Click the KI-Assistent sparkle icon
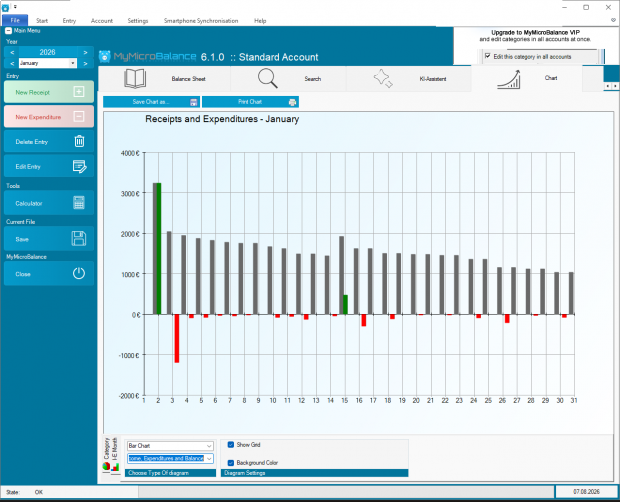Viewport: 620px width, 502px height. pyautogui.click(x=383, y=78)
